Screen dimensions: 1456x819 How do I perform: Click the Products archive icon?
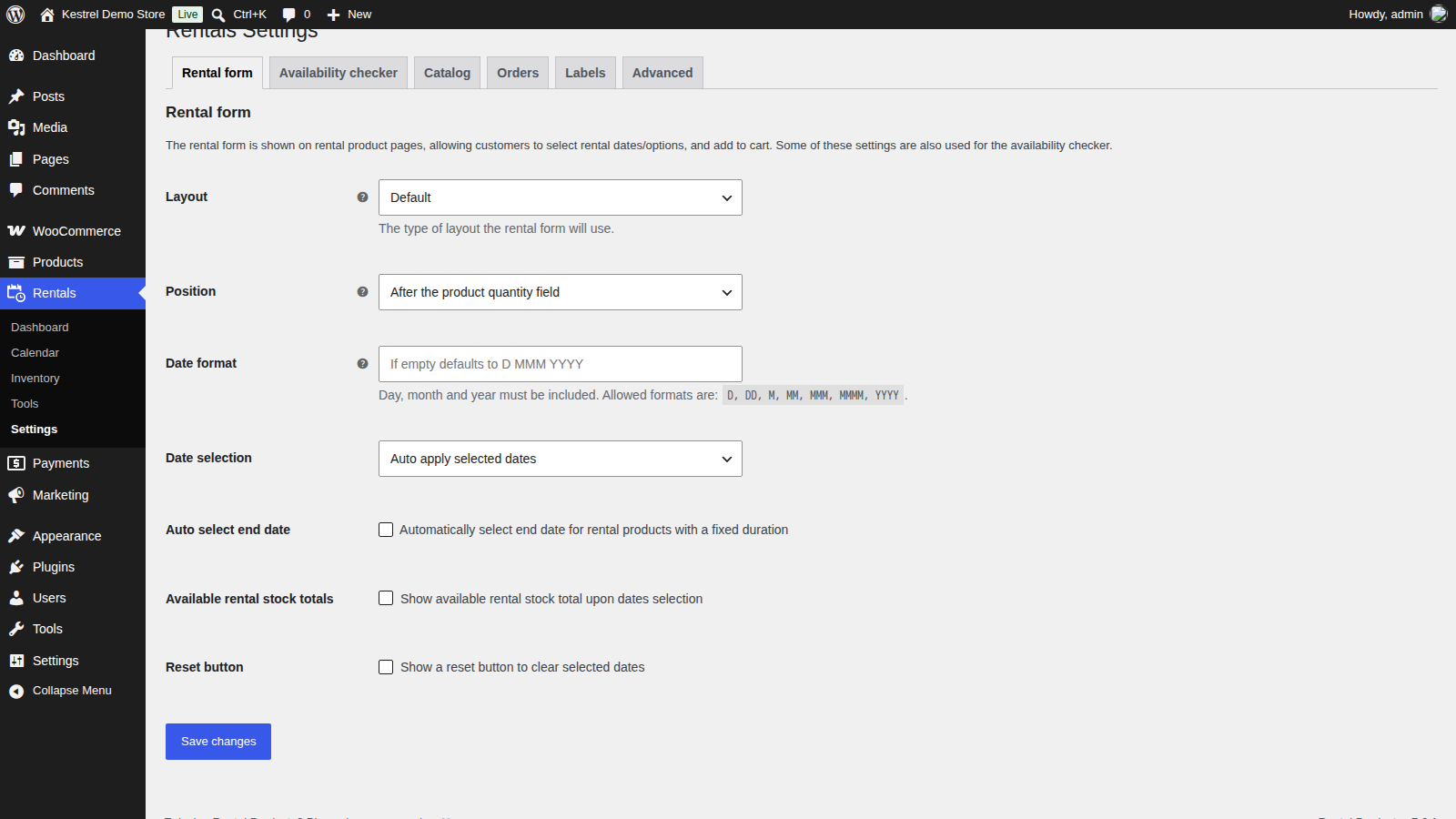point(16,262)
